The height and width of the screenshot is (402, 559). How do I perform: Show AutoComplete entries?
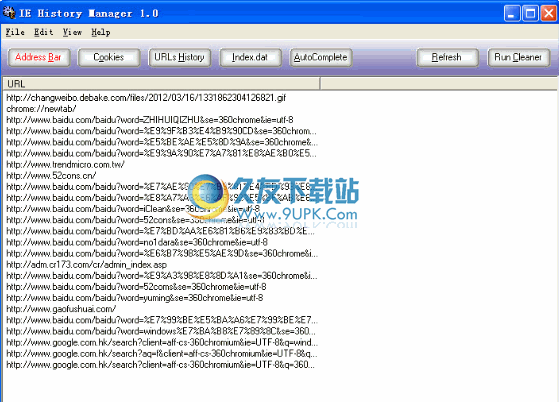pyautogui.click(x=320, y=57)
